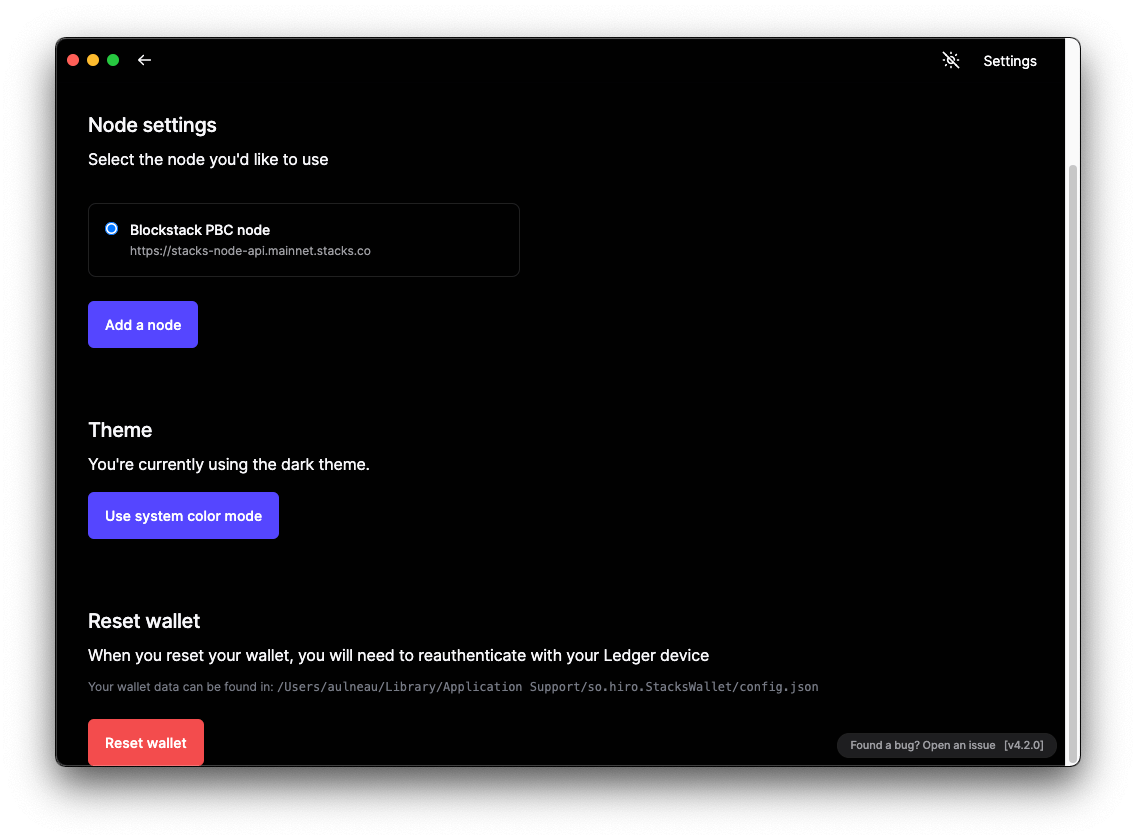1136x840 pixels.
Task: Click Use system color mode button
Action: click(183, 516)
